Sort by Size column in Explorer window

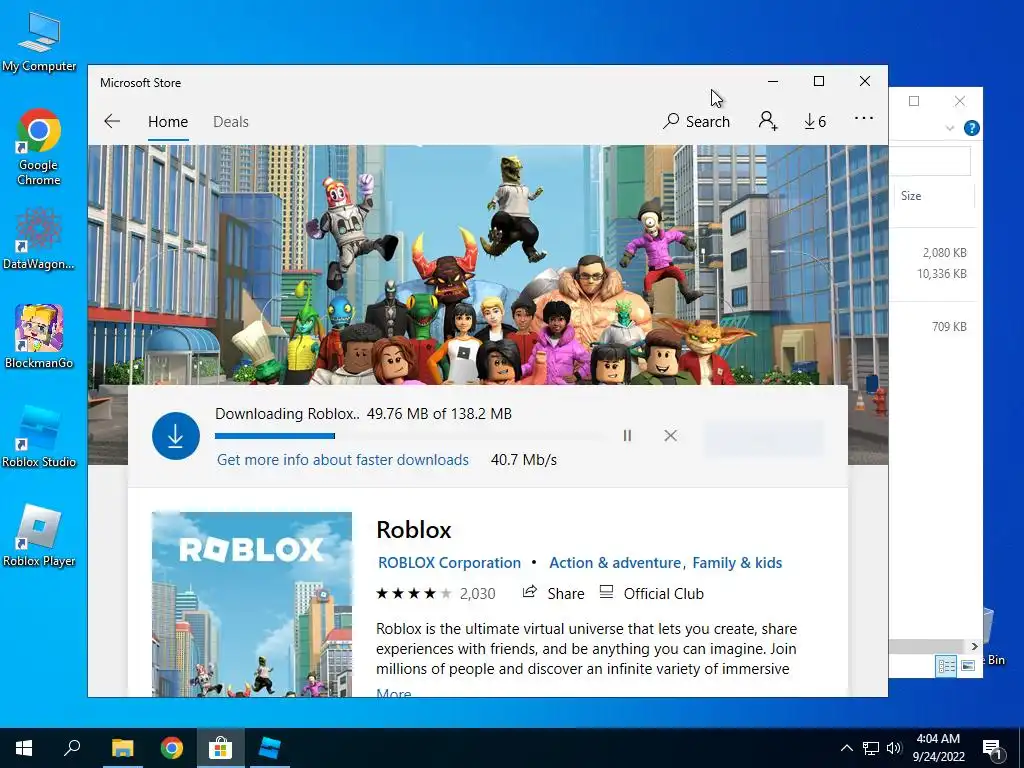(933, 196)
